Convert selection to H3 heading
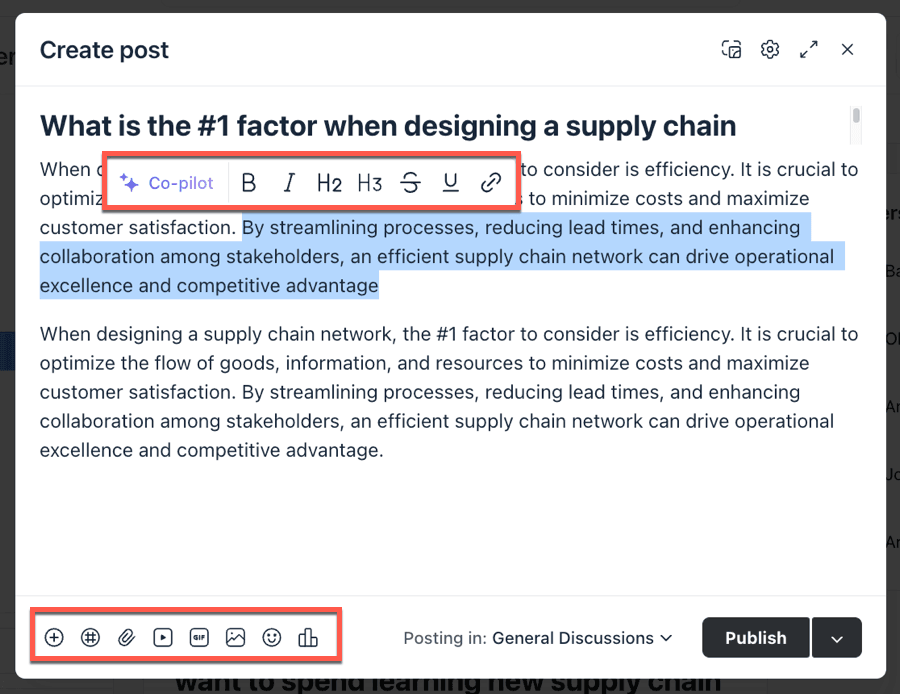Image resolution: width=900 pixels, height=694 pixels. click(370, 183)
